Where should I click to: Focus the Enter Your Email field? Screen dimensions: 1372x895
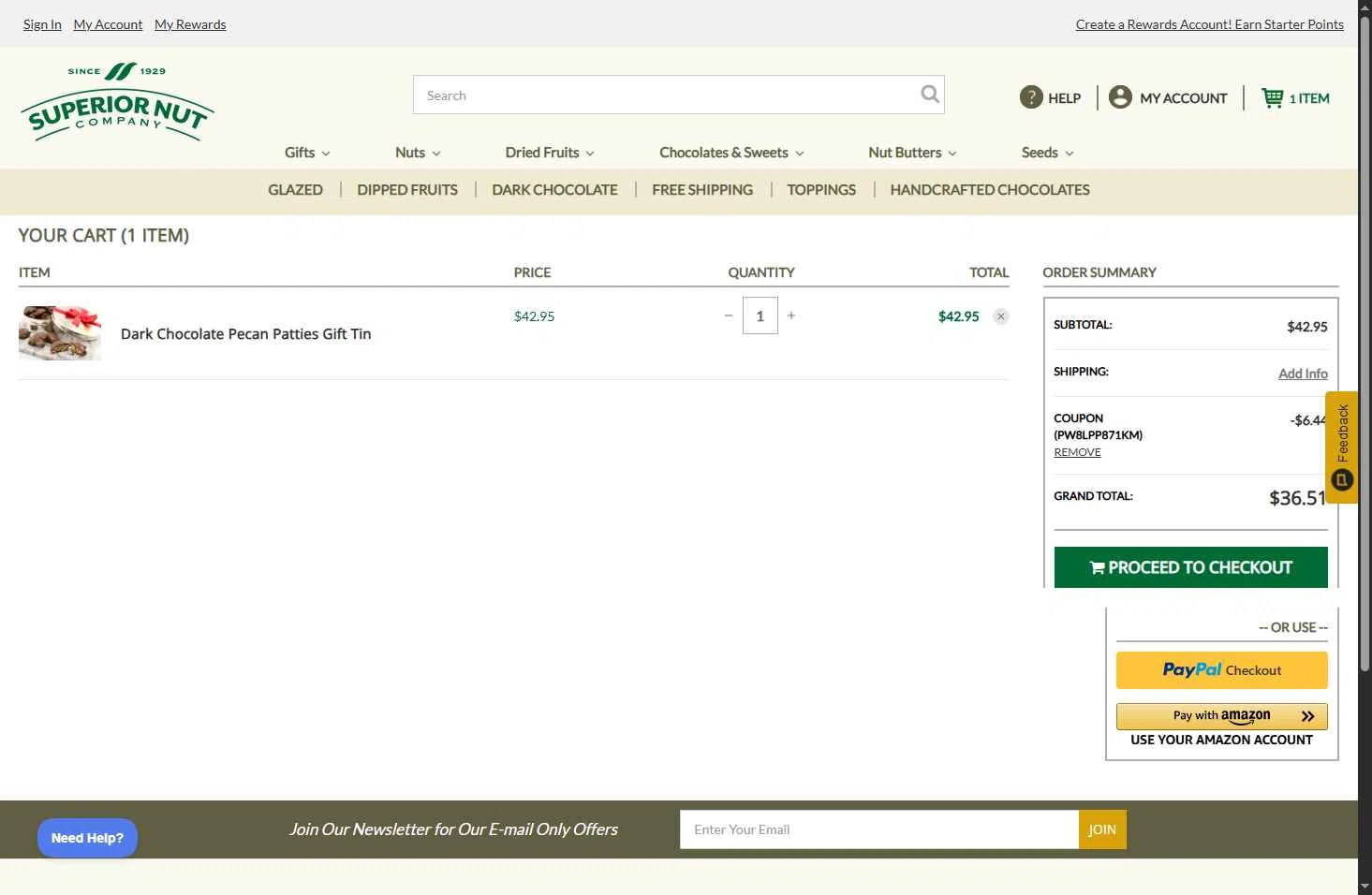click(x=879, y=829)
